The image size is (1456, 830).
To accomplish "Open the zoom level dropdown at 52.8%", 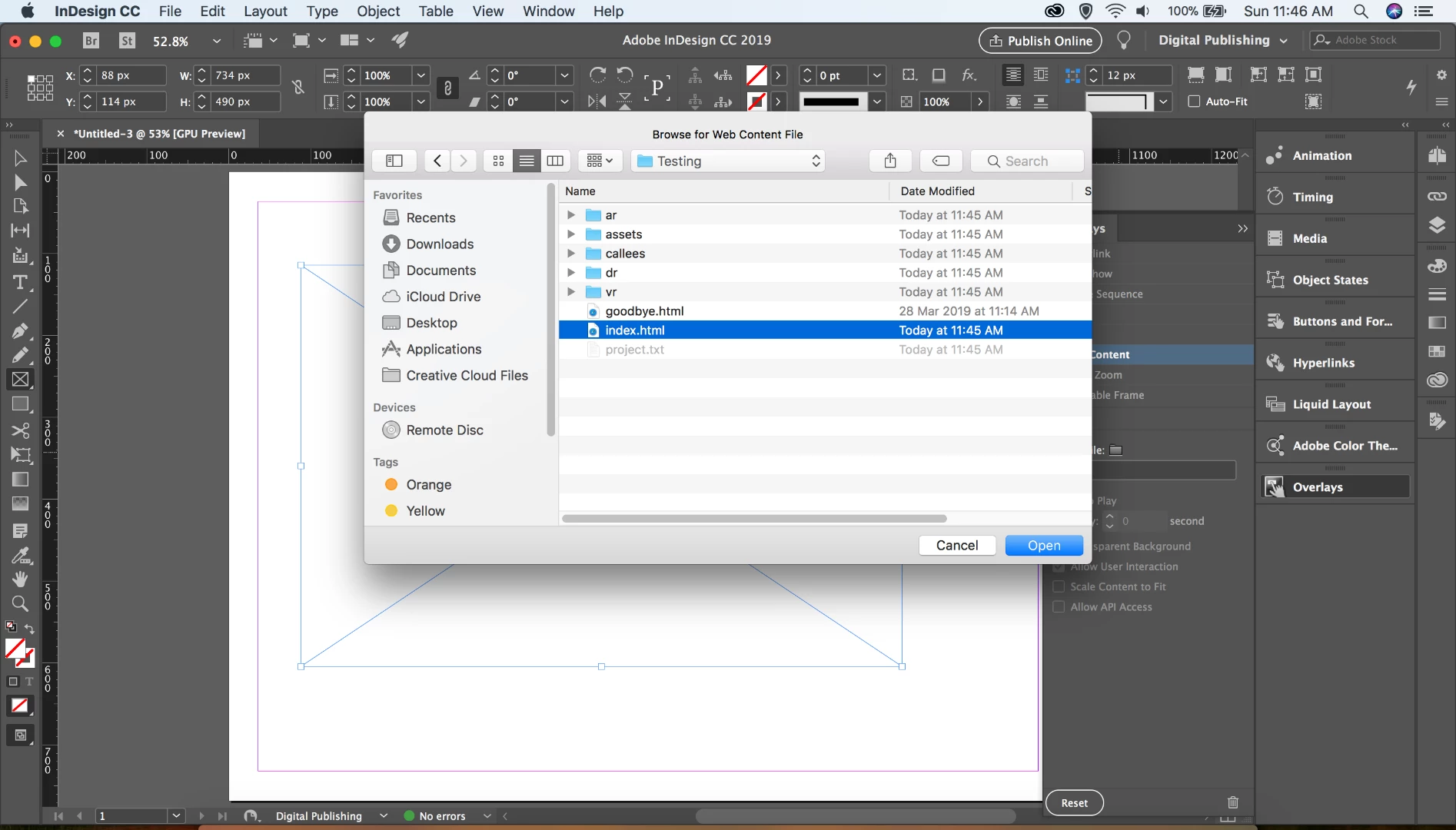I will click(x=217, y=41).
